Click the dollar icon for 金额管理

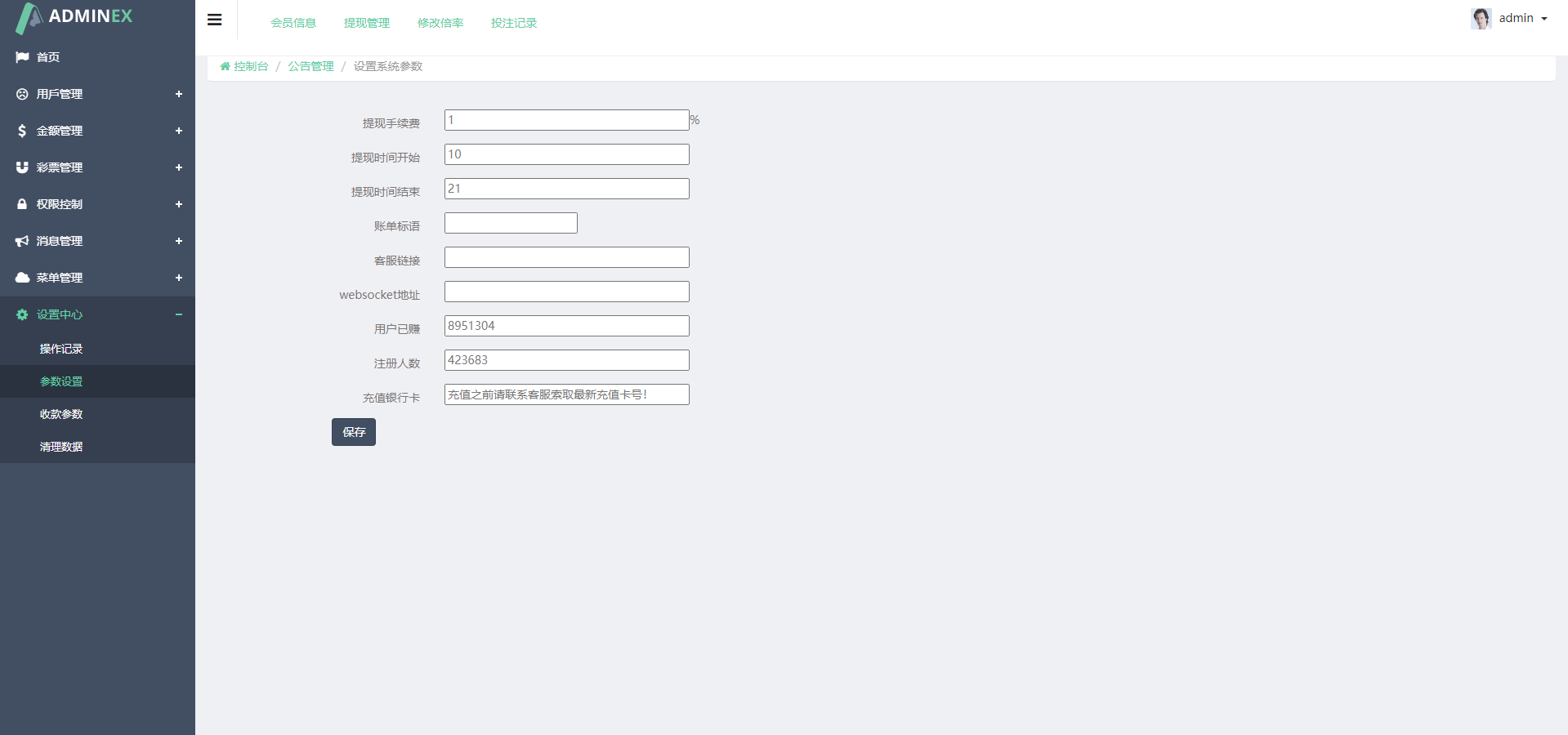[22, 131]
